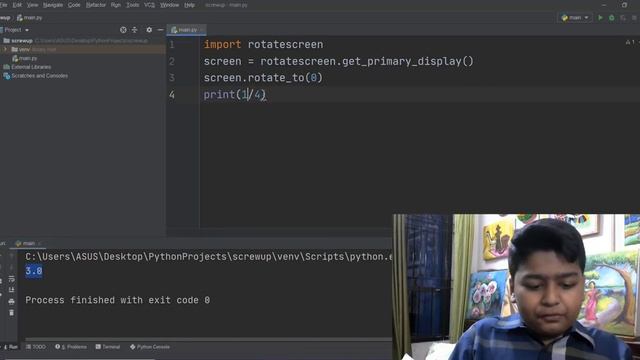Click get_primary_display on editor line 2

tap(402, 61)
